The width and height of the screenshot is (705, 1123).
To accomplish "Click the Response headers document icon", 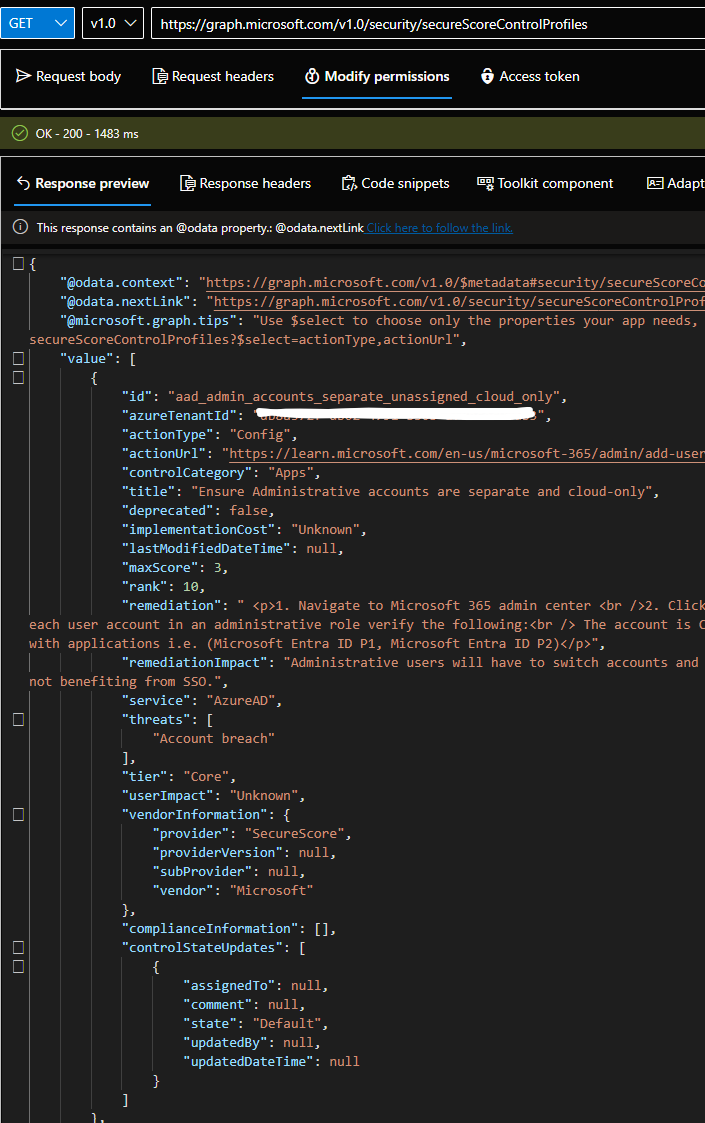I will click(188, 183).
